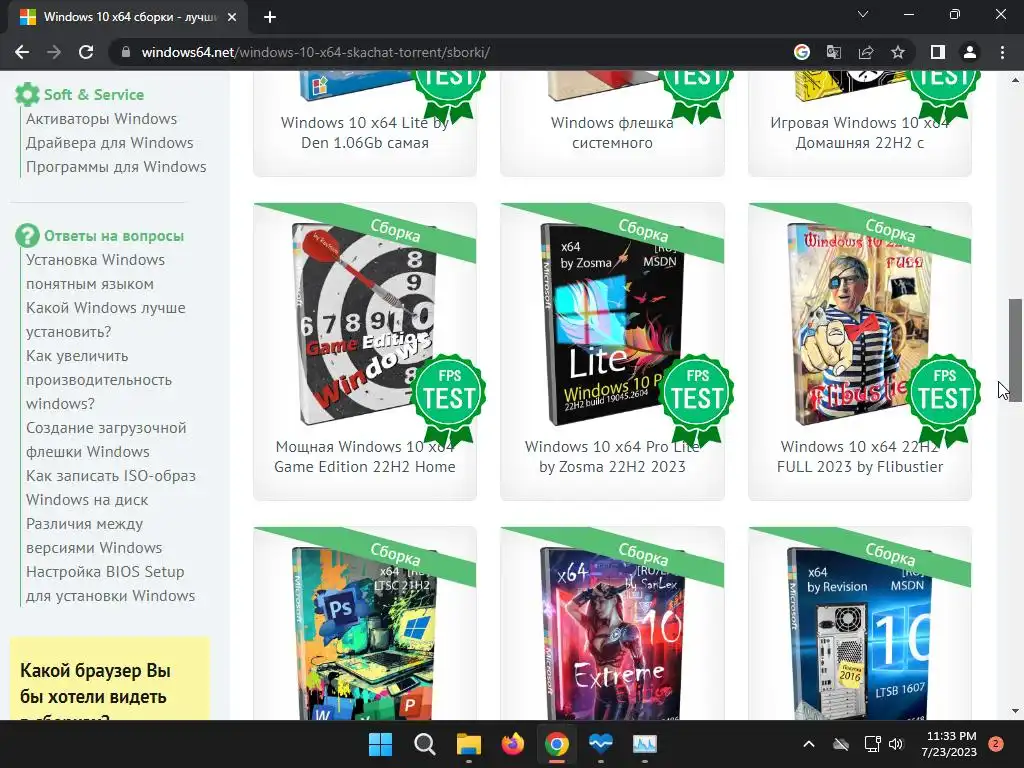Open Extreme by SanLex cover thumbnail
1024x768 pixels.
point(611,633)
